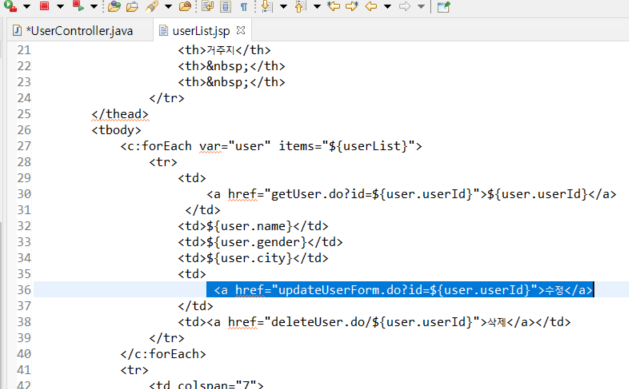Click line number 21 in the gutter
The height and width of the screenshot is (389, 629).
coord(24,50)
